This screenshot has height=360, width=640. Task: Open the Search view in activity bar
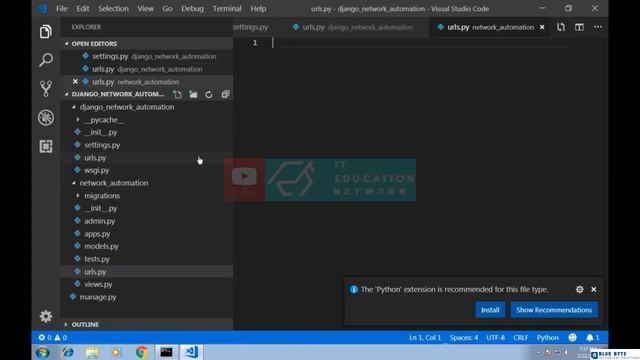click(x=46, y=60)
